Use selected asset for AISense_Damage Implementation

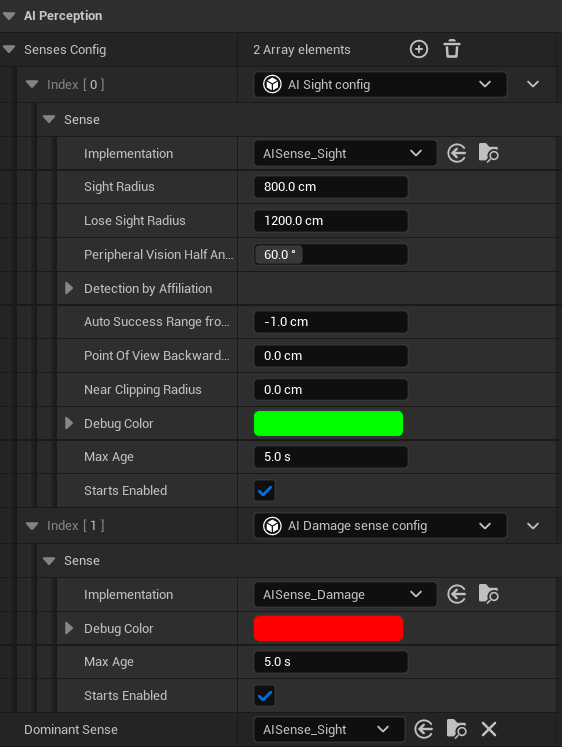point(457,594)
